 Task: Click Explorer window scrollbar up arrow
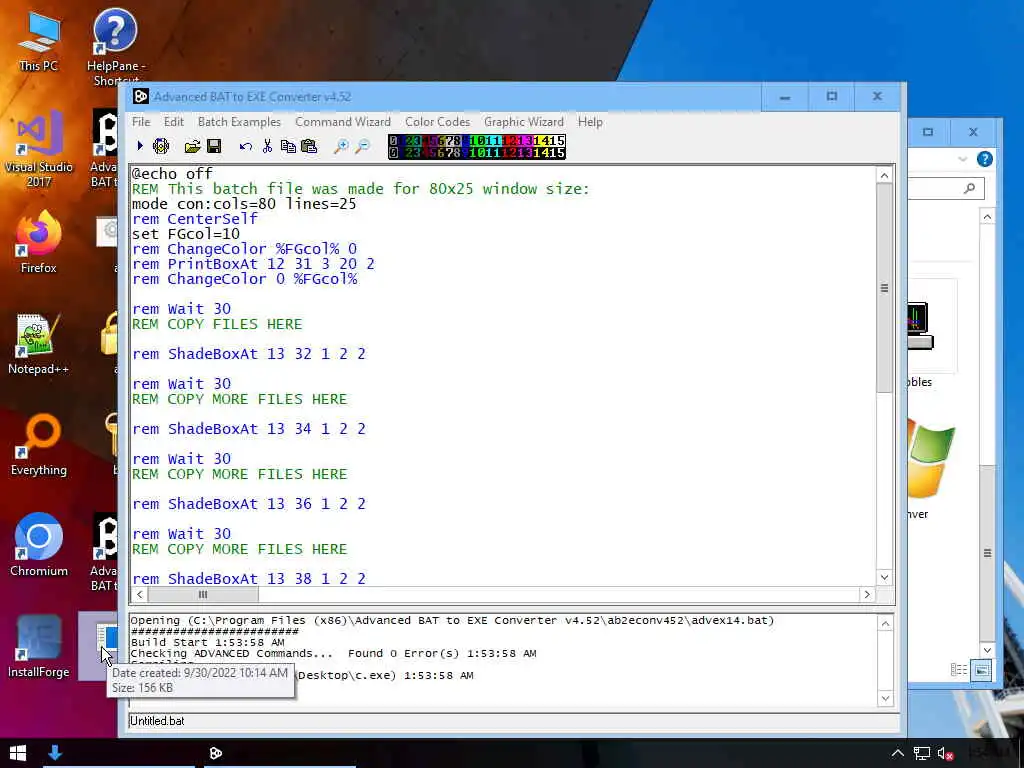[x=987, y=217]
